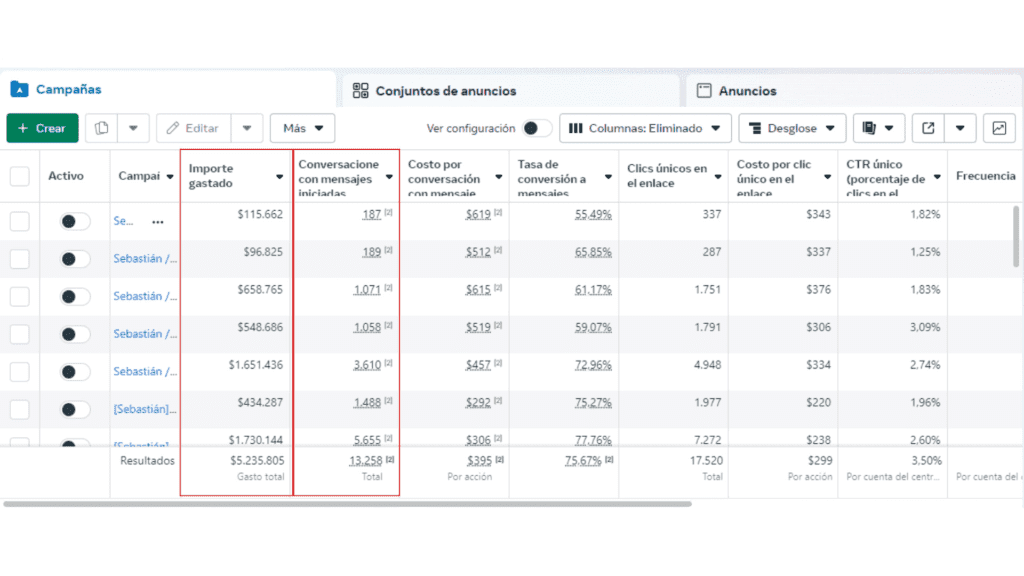
Task: Expand the Desglose dropdown
Action: point(792,128)
